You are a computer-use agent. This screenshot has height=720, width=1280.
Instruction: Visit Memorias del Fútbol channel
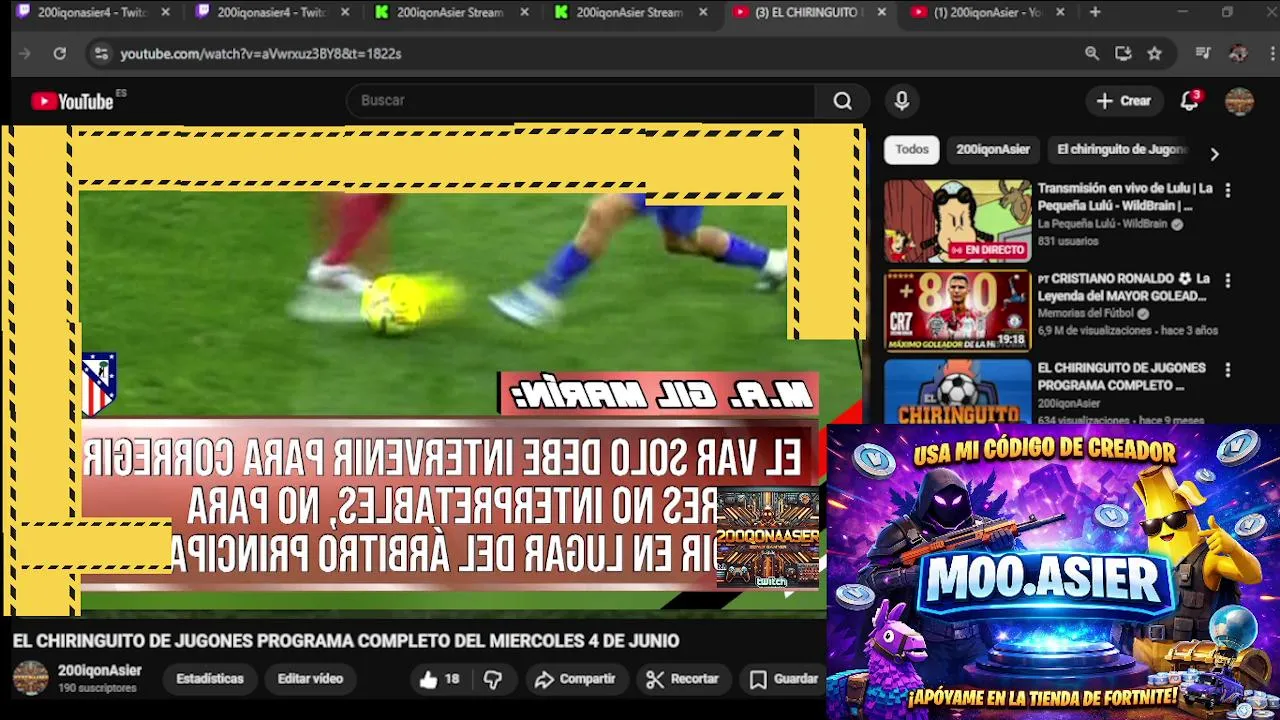pos(1086,314)
